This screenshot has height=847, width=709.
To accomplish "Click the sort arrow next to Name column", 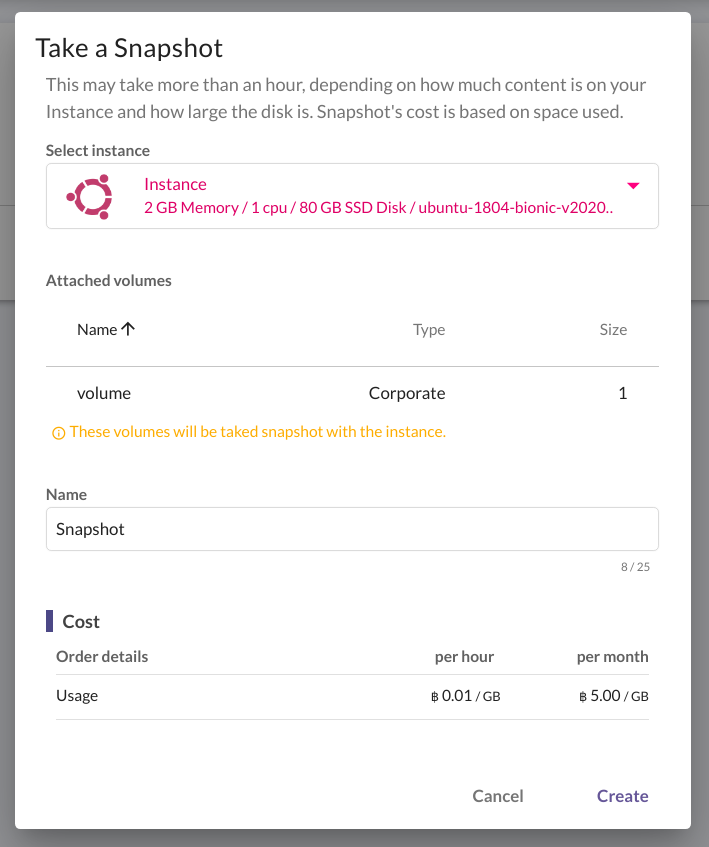I will coord(128,329).
